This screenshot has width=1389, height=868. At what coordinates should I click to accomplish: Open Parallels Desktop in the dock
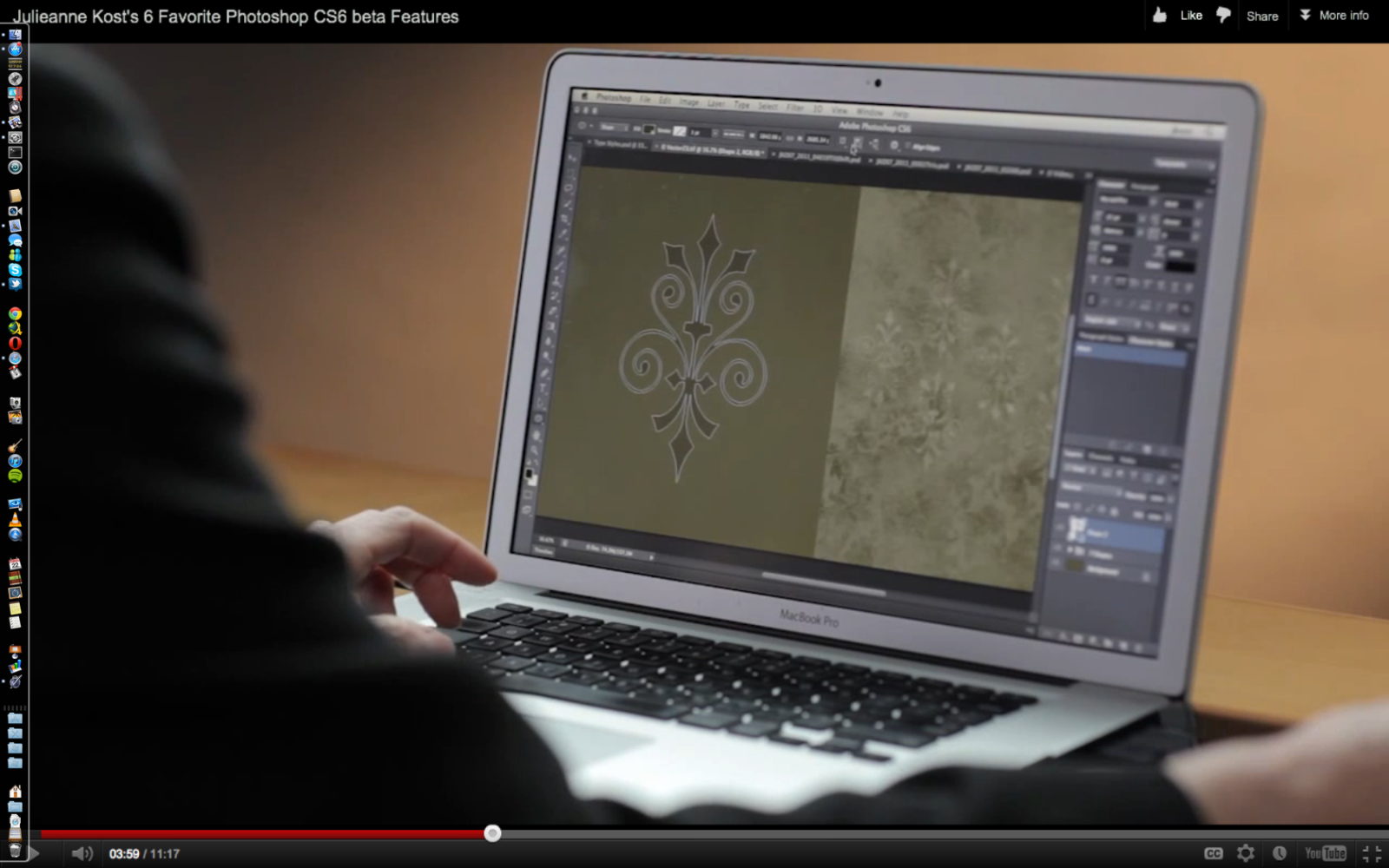15,94
